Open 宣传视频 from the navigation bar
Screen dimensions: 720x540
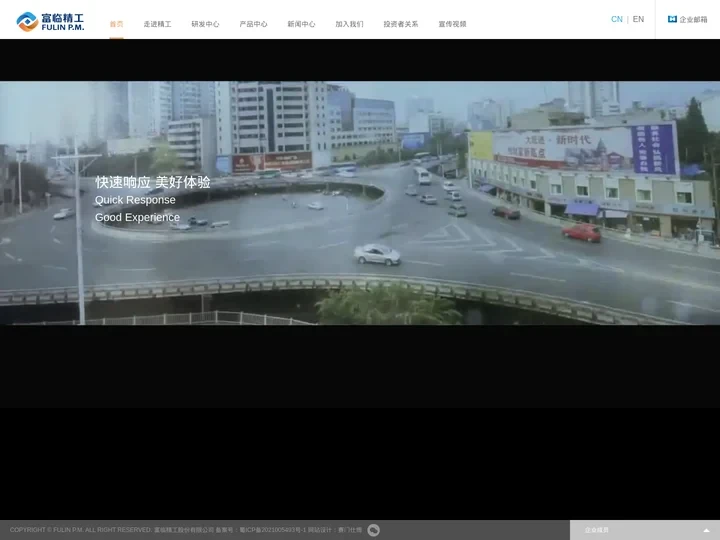point(452,24)
